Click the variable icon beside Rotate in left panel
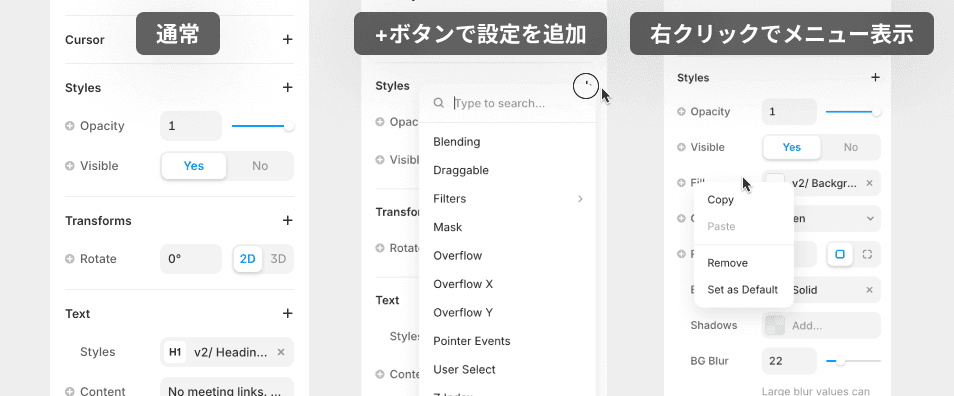The image size is (954, 396). (x=70, y=259)
